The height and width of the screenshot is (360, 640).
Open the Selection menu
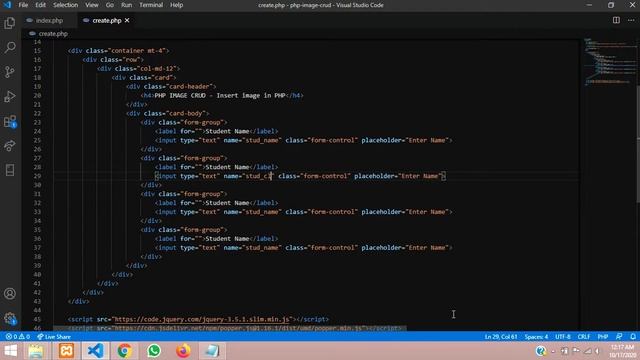coord(65,5)
